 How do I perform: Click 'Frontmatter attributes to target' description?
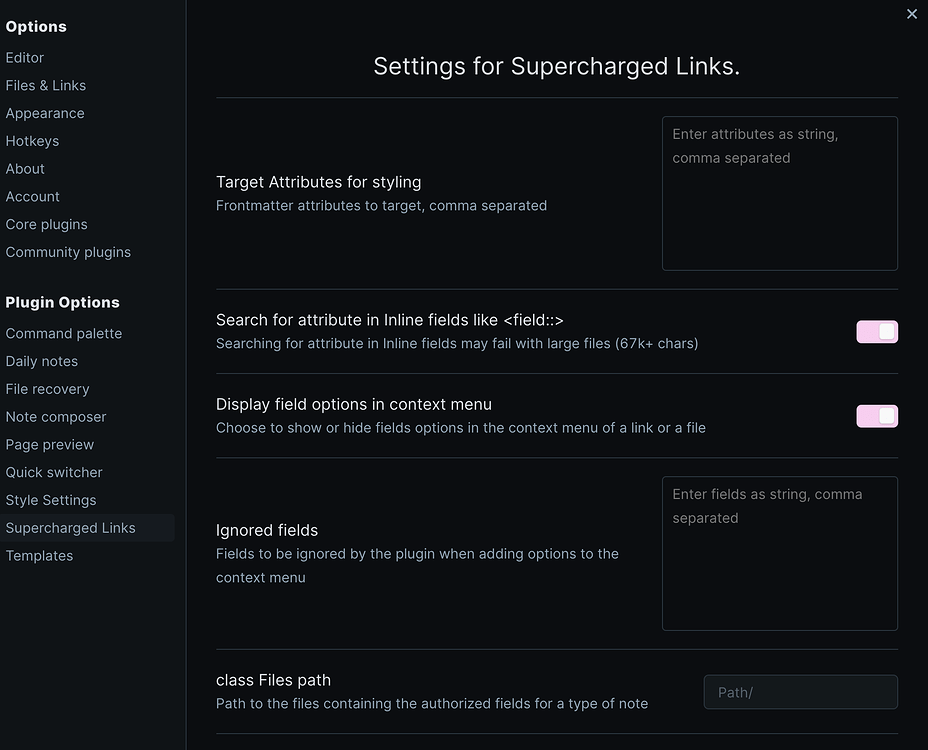[x=381, y=205]
